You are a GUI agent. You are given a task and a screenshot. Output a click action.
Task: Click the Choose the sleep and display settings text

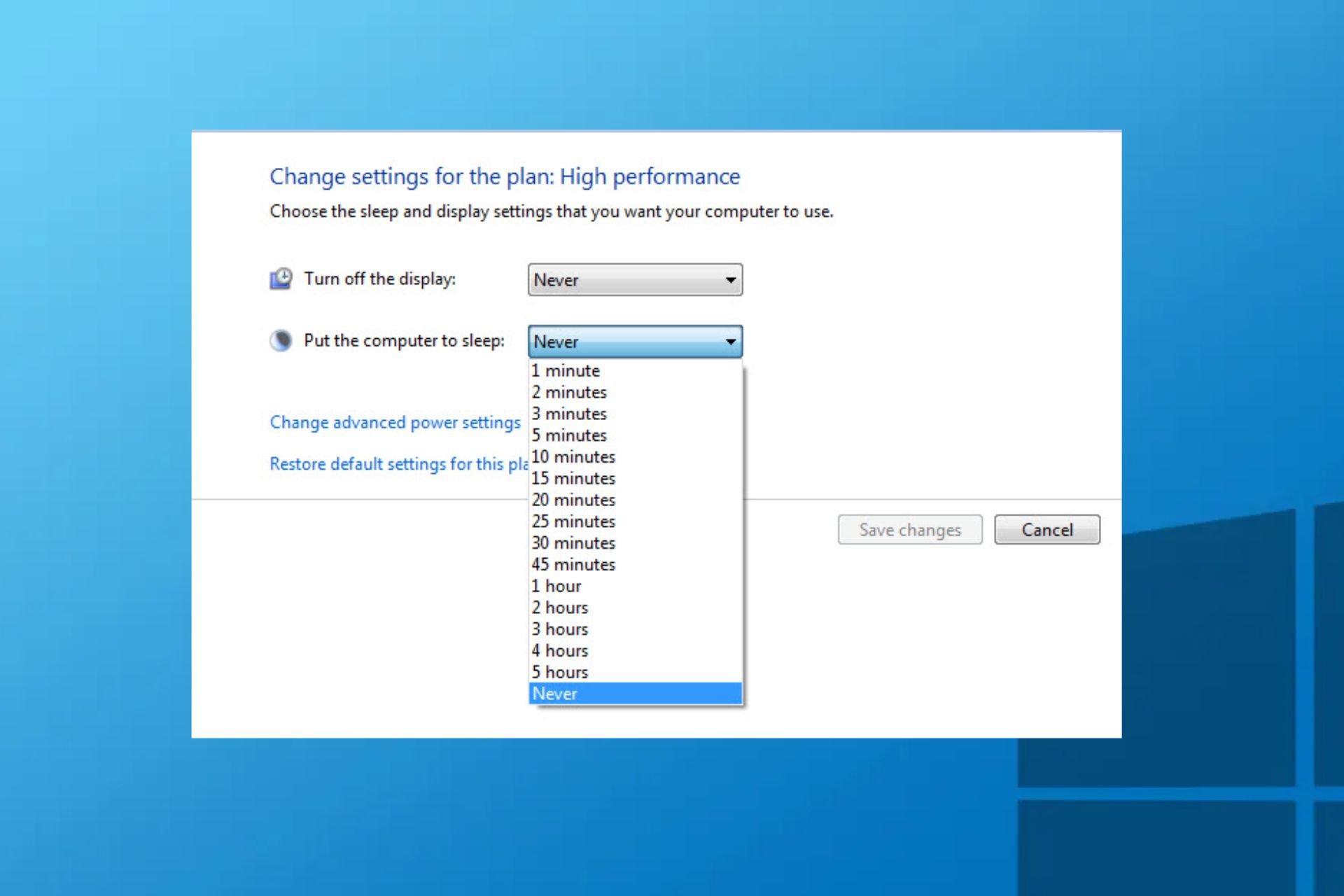pyautogui.click(x=552, y=211)
